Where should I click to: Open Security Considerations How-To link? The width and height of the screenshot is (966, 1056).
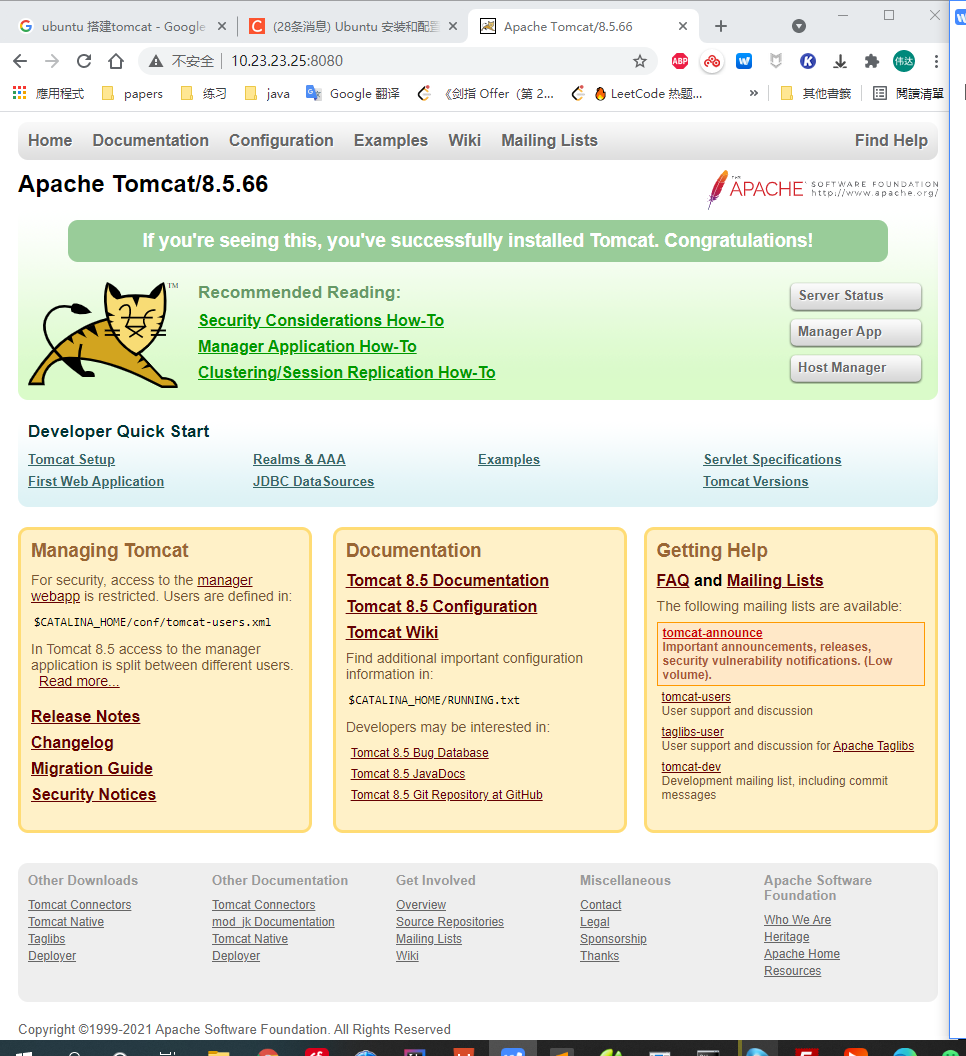click(x=321, y=321)
